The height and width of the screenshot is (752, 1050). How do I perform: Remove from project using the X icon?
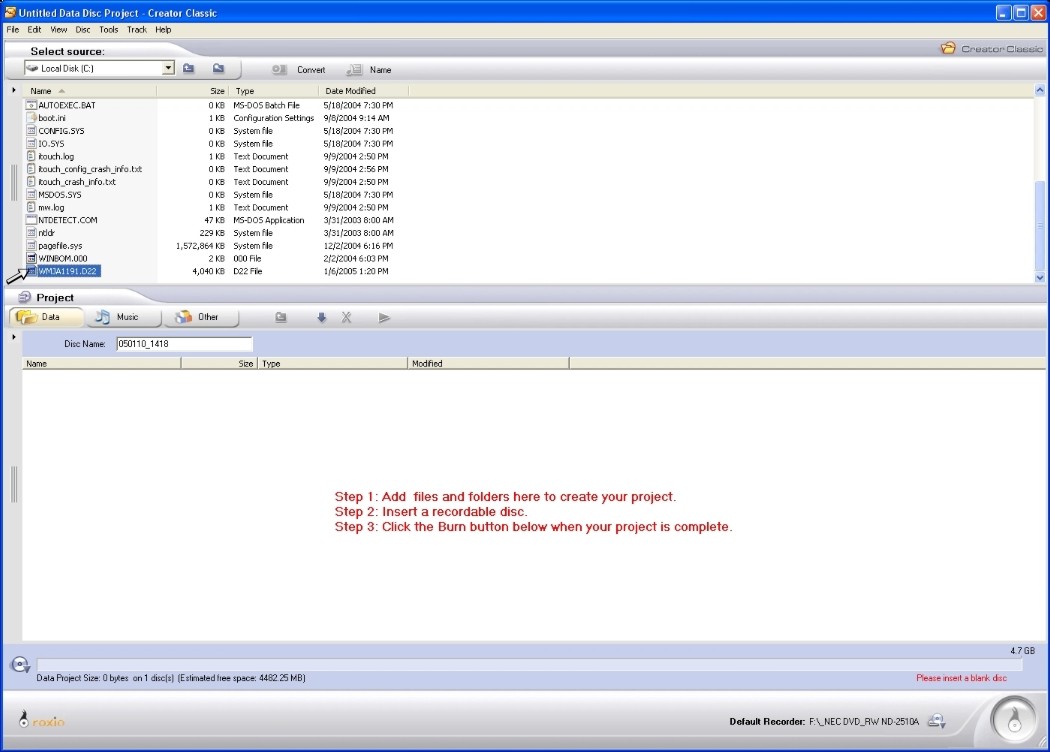pos(346,317)
